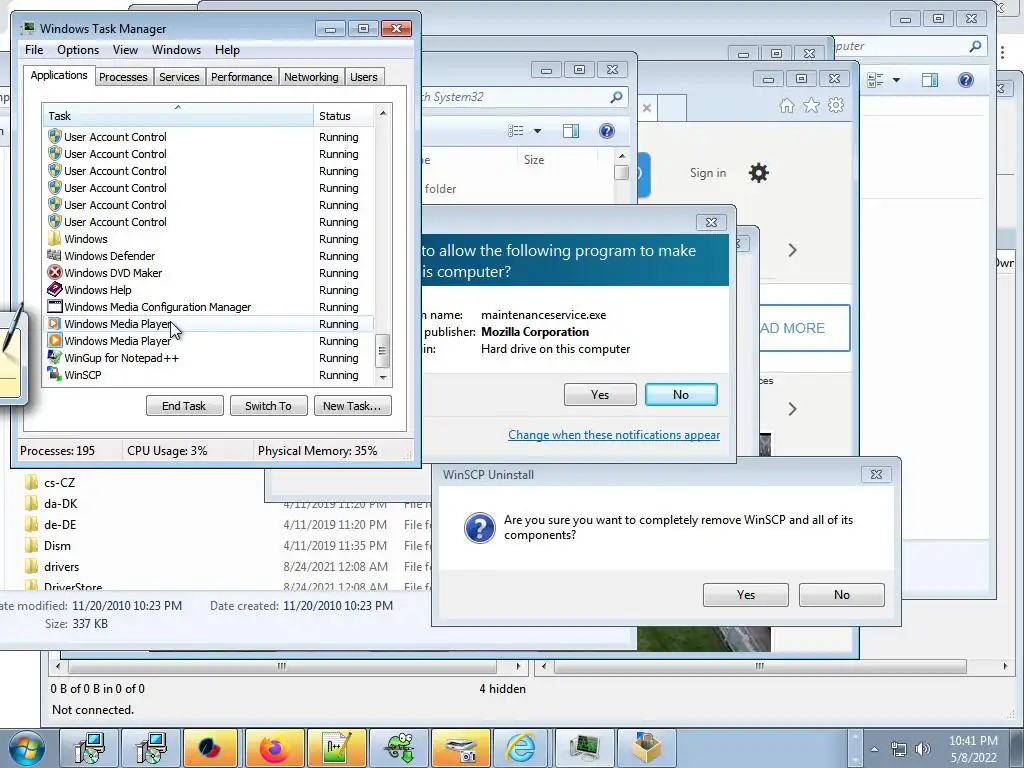Open the WinGup updater chameleon taskbar icon
The height and width of the screenshot is (768, 1024).
399,748
